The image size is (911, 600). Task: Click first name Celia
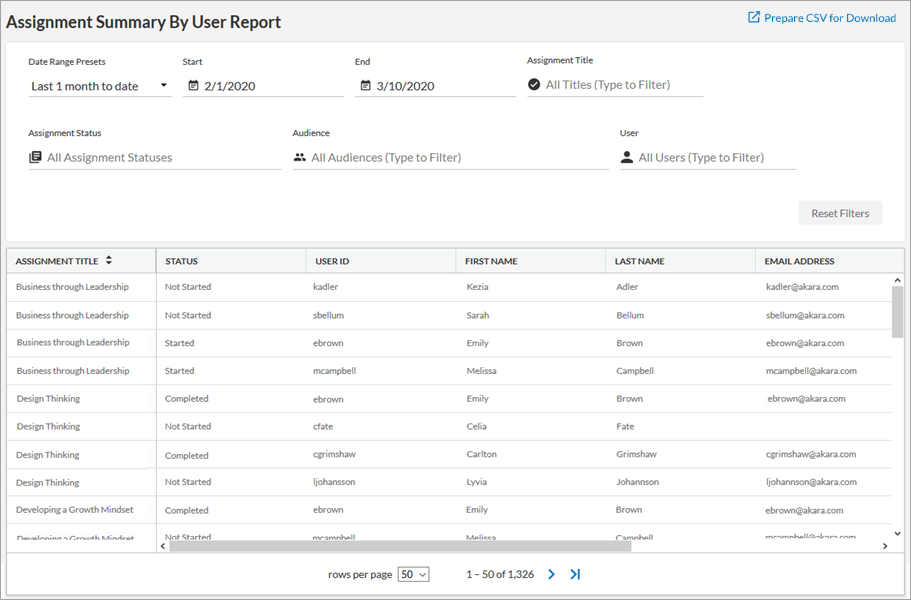point(476,426)
